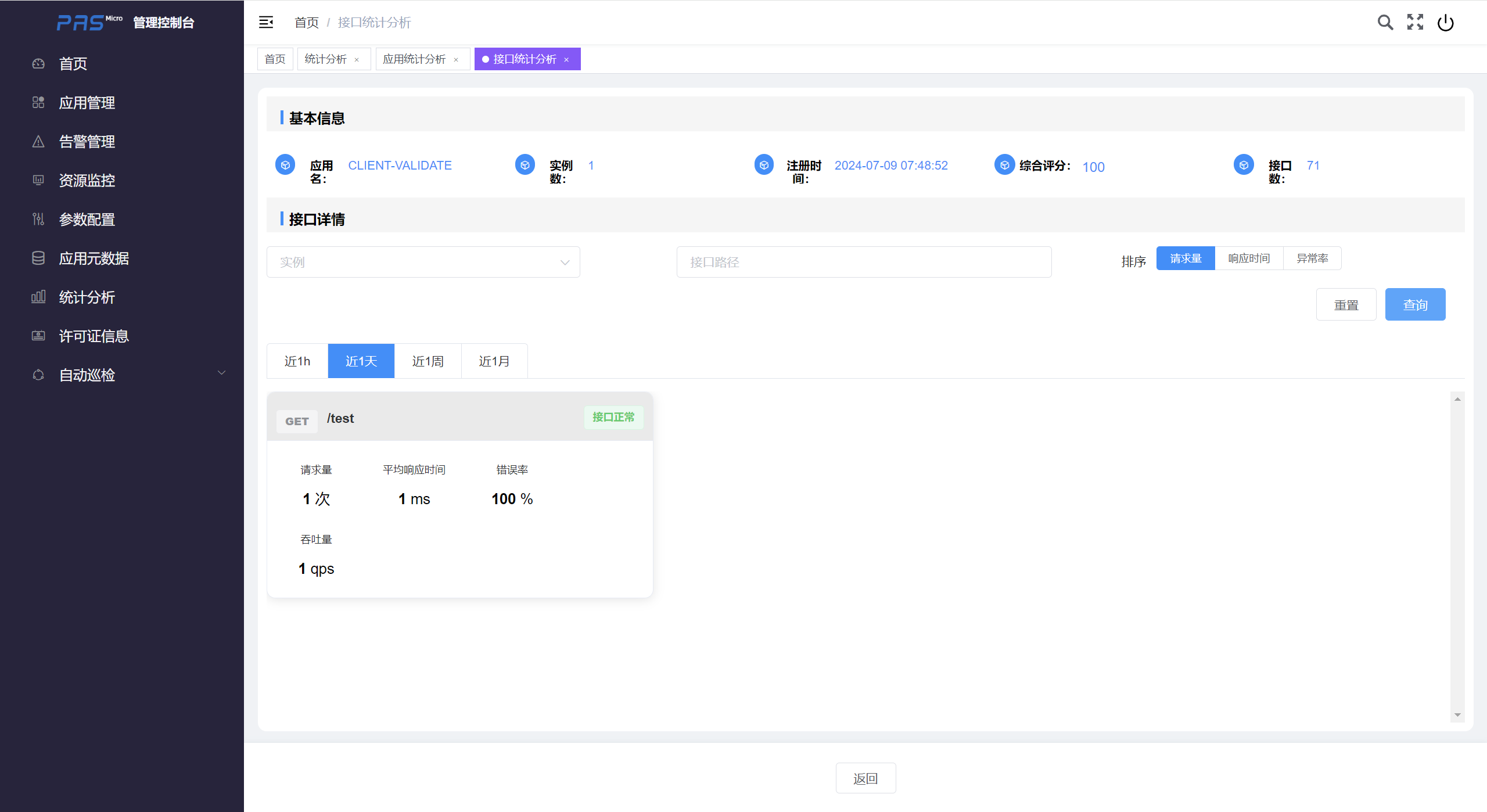Sort by 异常率 option

pyautogui.click(x=1312, y=258)
